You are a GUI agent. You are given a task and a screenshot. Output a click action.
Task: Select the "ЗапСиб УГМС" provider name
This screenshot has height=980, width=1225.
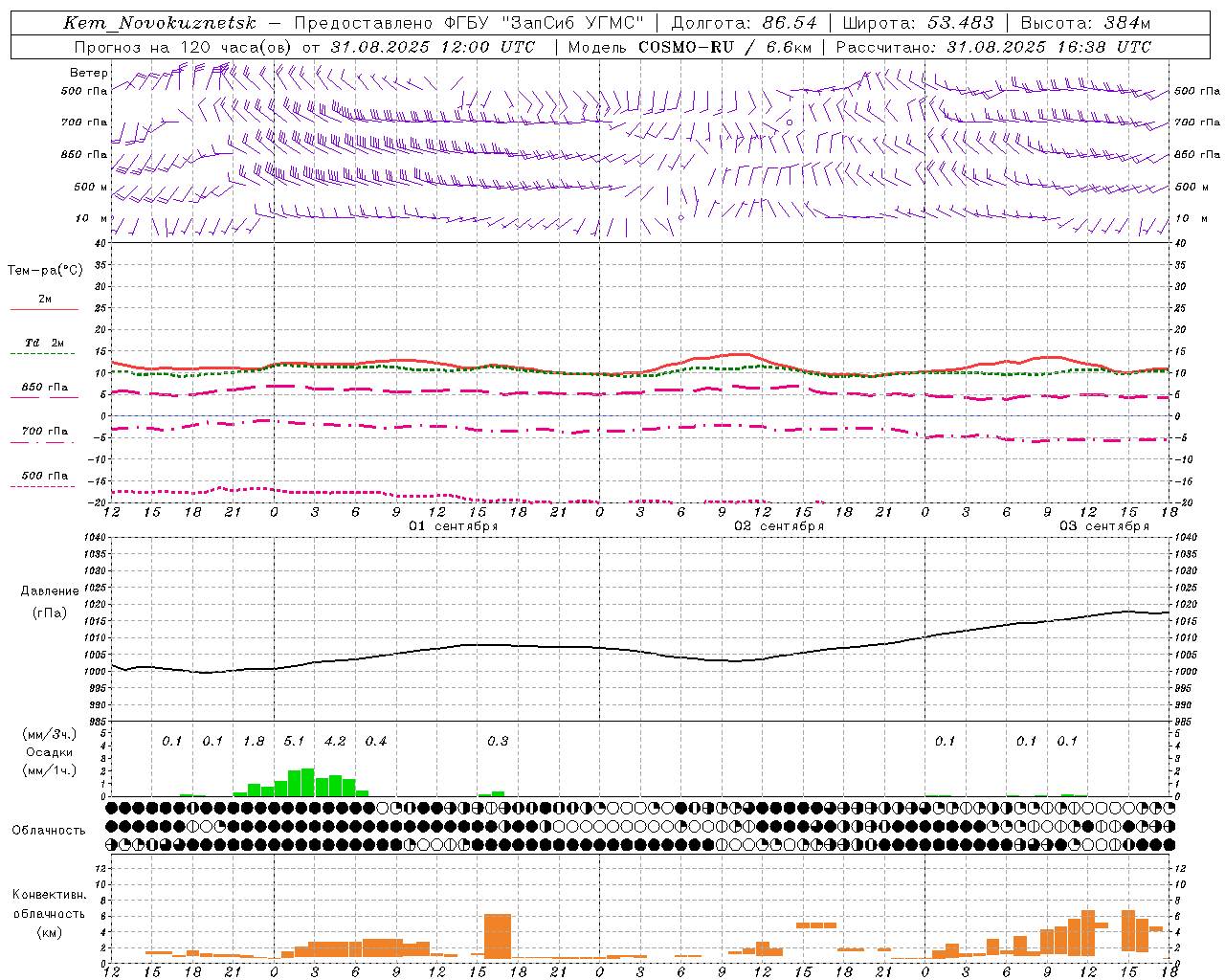[575, 23]
